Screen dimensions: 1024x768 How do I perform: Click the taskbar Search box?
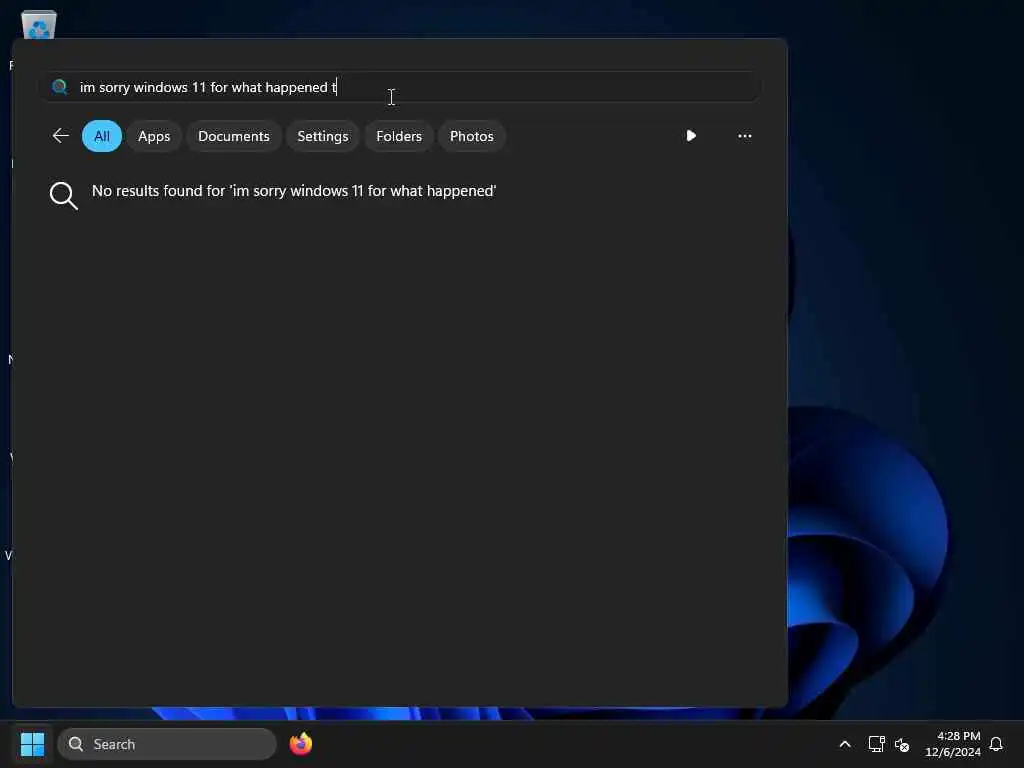(x=167, y=744)
